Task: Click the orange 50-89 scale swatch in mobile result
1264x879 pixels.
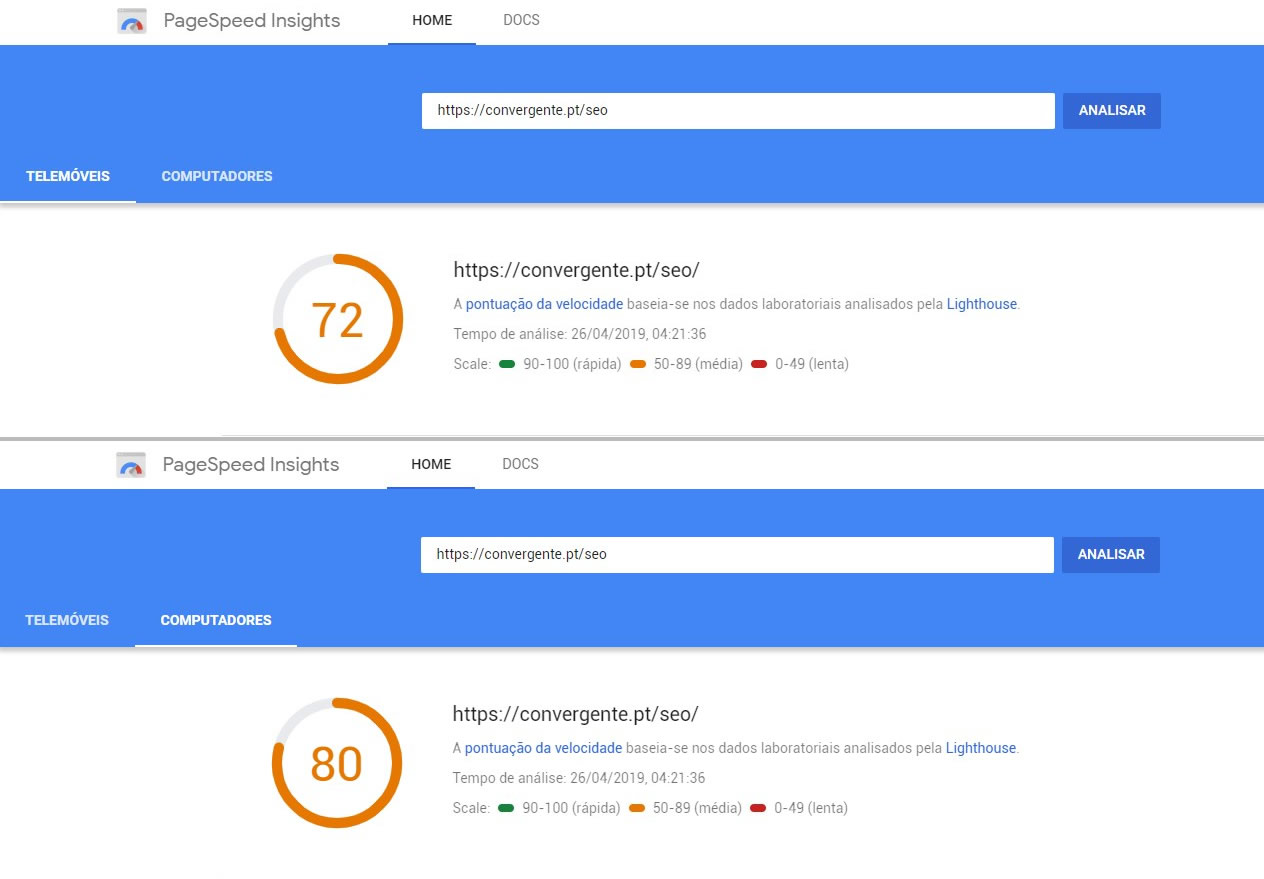Action: (x=638, y=364)
